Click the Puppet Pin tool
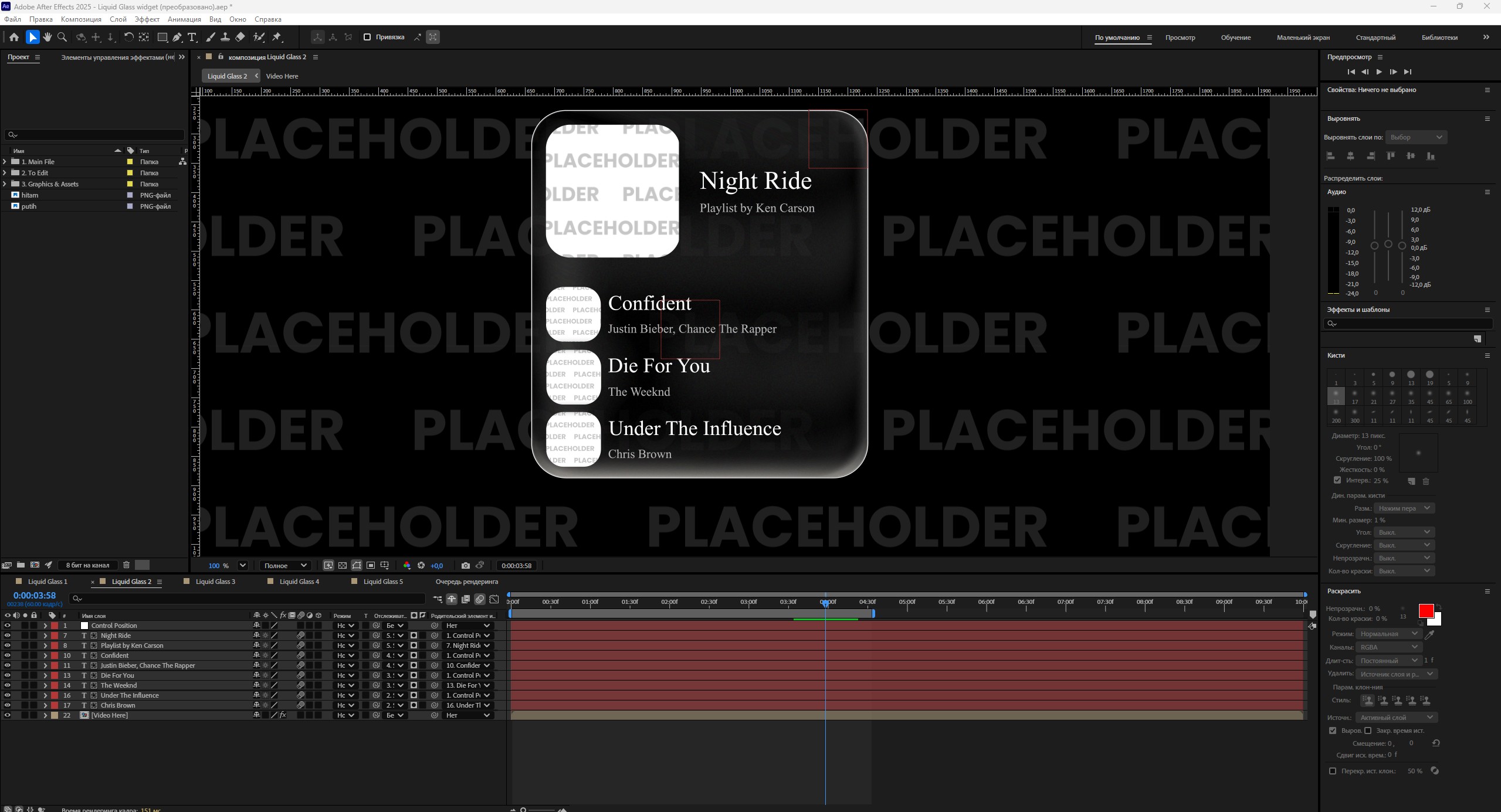The width and height of the screenshot is (1501, 812). [277, 37]
